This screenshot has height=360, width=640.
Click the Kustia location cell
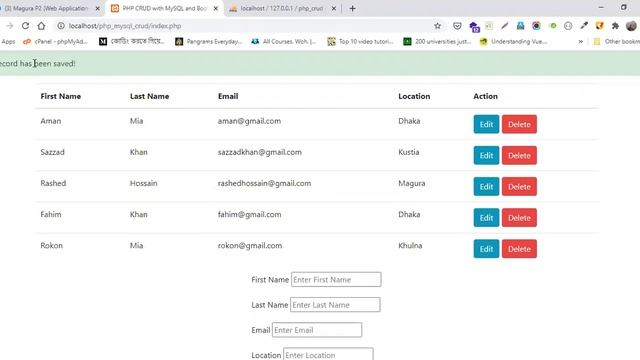pos(409,152)
